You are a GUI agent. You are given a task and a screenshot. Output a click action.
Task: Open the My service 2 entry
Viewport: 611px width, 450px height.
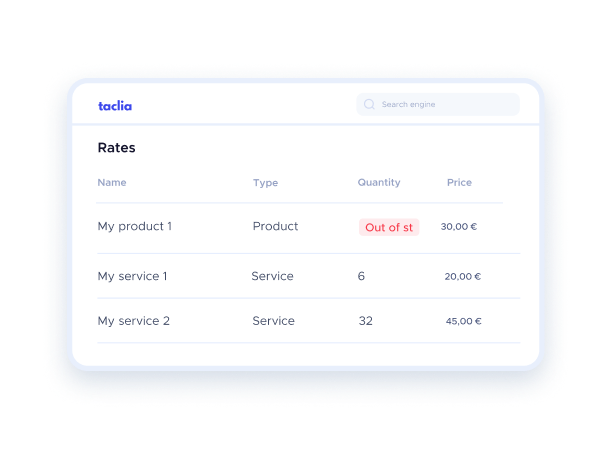click(134, 321)
